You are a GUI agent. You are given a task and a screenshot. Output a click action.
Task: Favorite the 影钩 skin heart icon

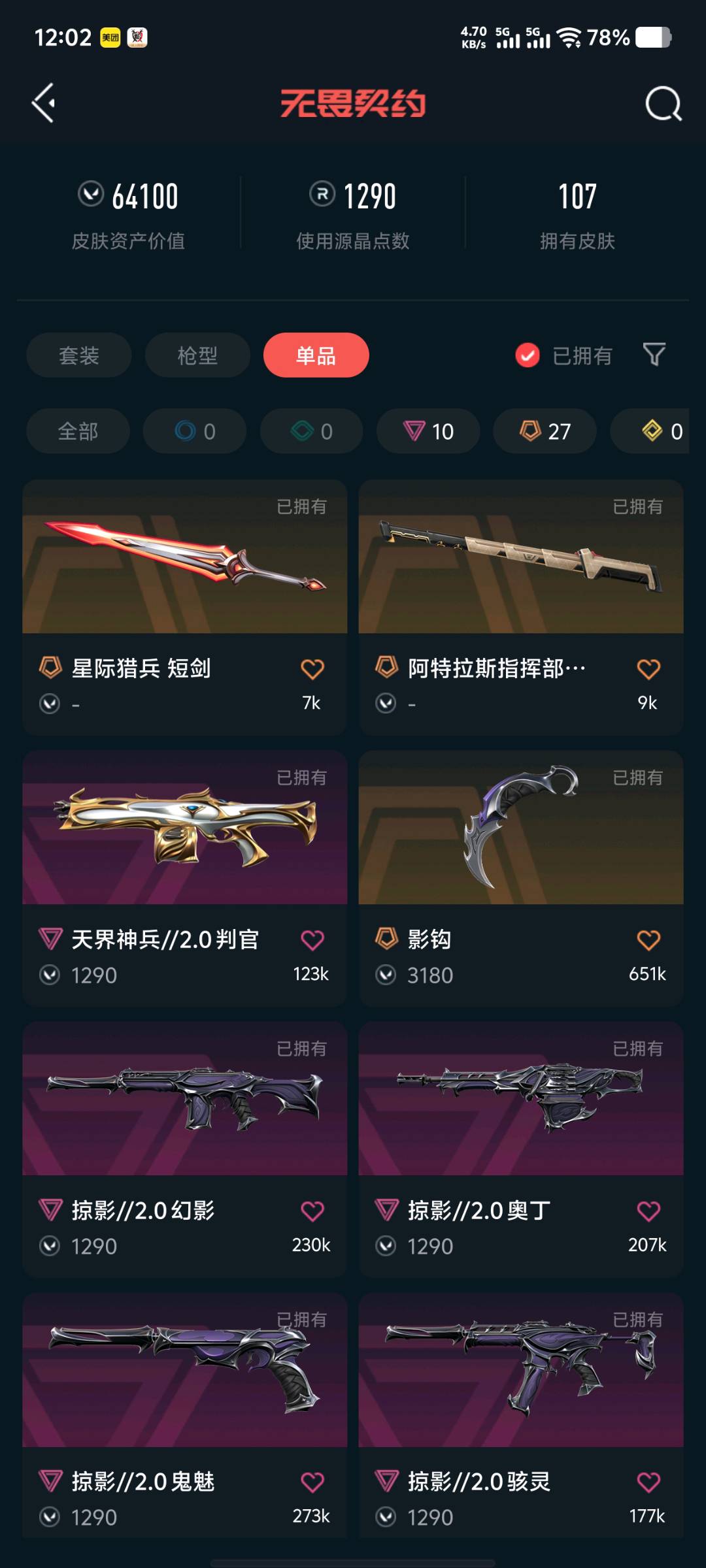pos(648,940)
